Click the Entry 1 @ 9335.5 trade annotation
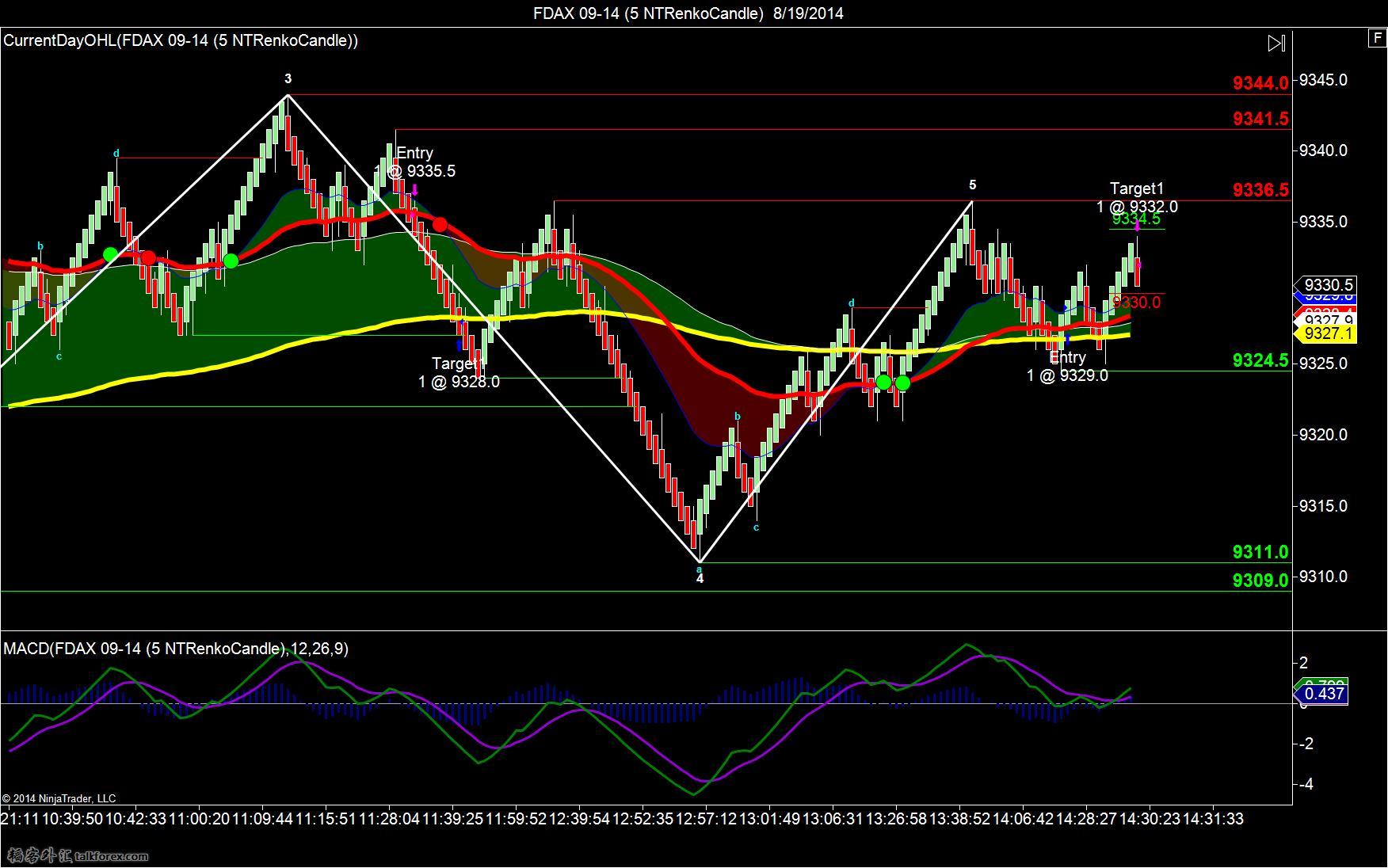1388x868 pixels. coord(415,162)
